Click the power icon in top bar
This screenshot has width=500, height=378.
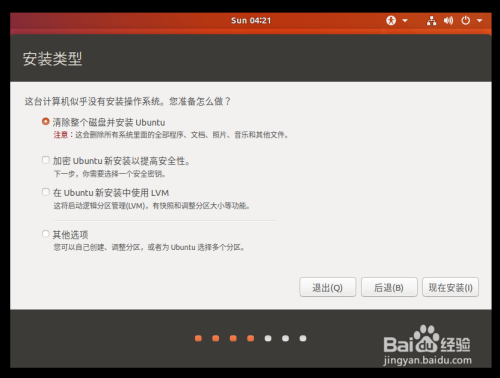466,21
